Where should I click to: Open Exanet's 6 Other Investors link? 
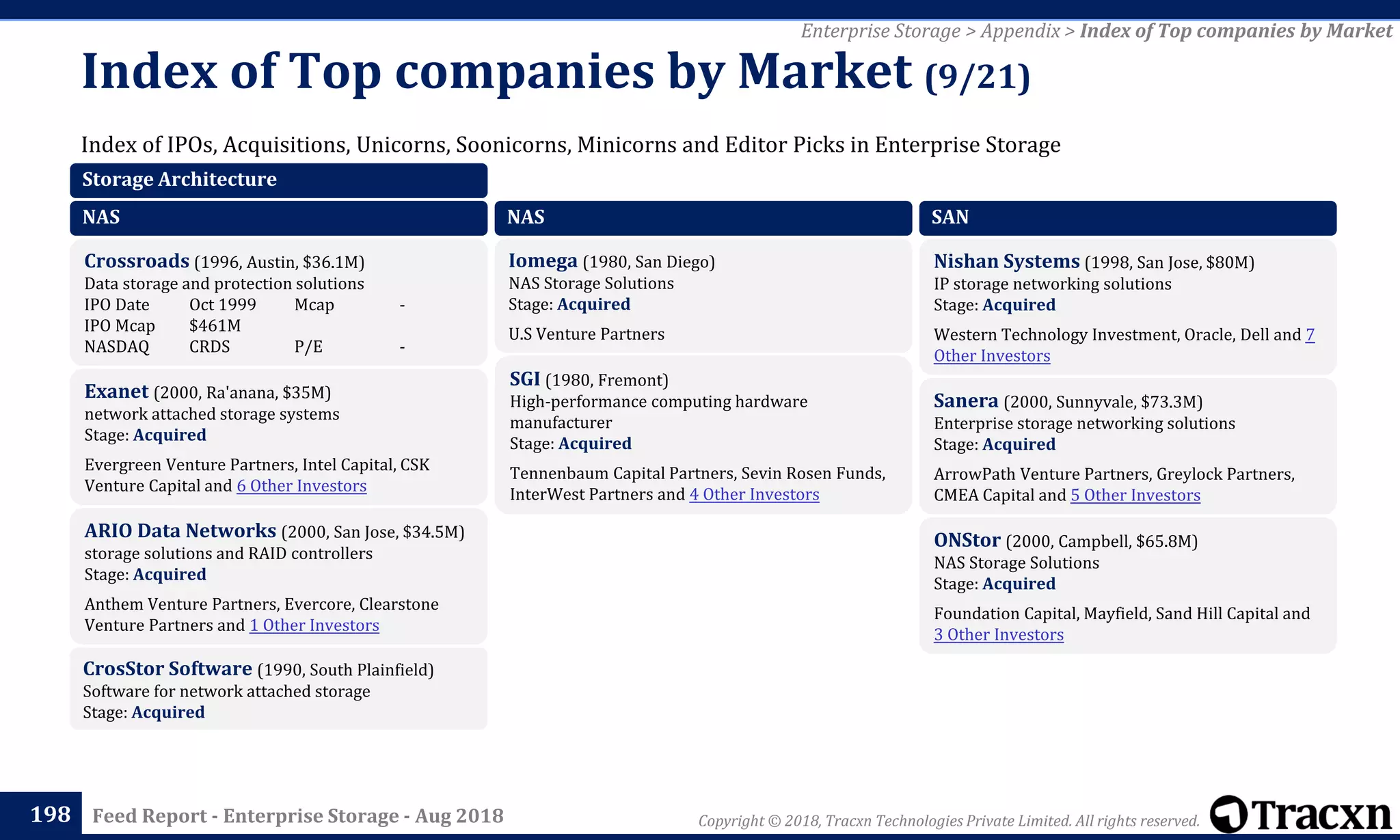301,486
